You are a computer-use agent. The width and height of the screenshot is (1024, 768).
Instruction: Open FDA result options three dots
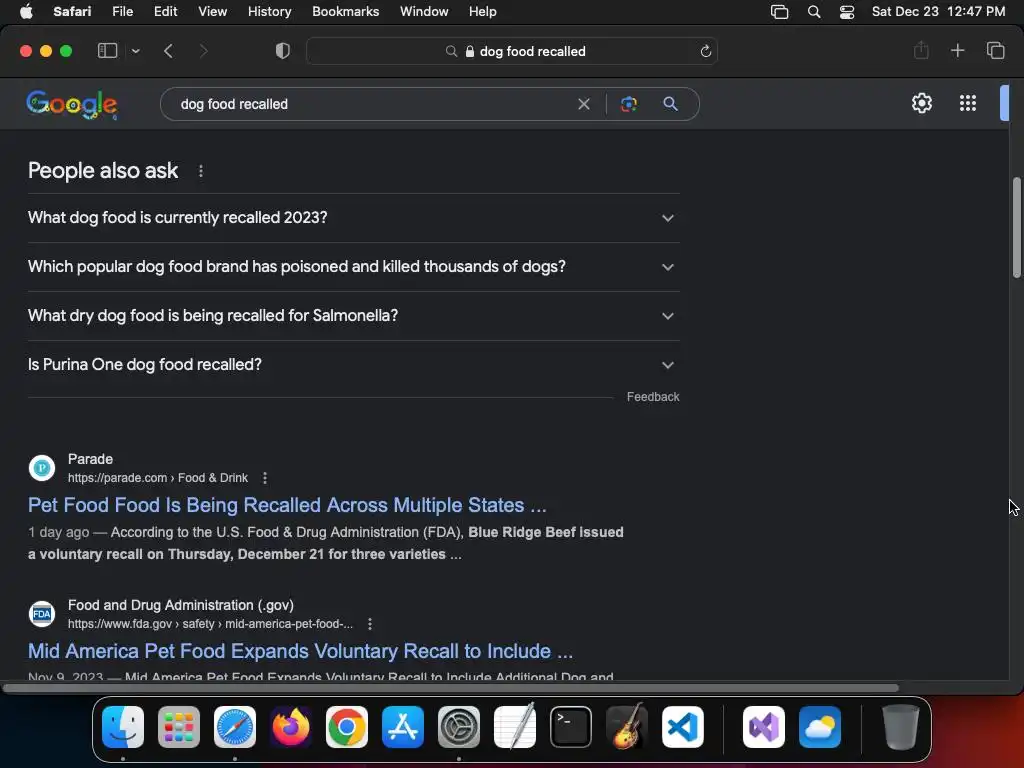370,624
